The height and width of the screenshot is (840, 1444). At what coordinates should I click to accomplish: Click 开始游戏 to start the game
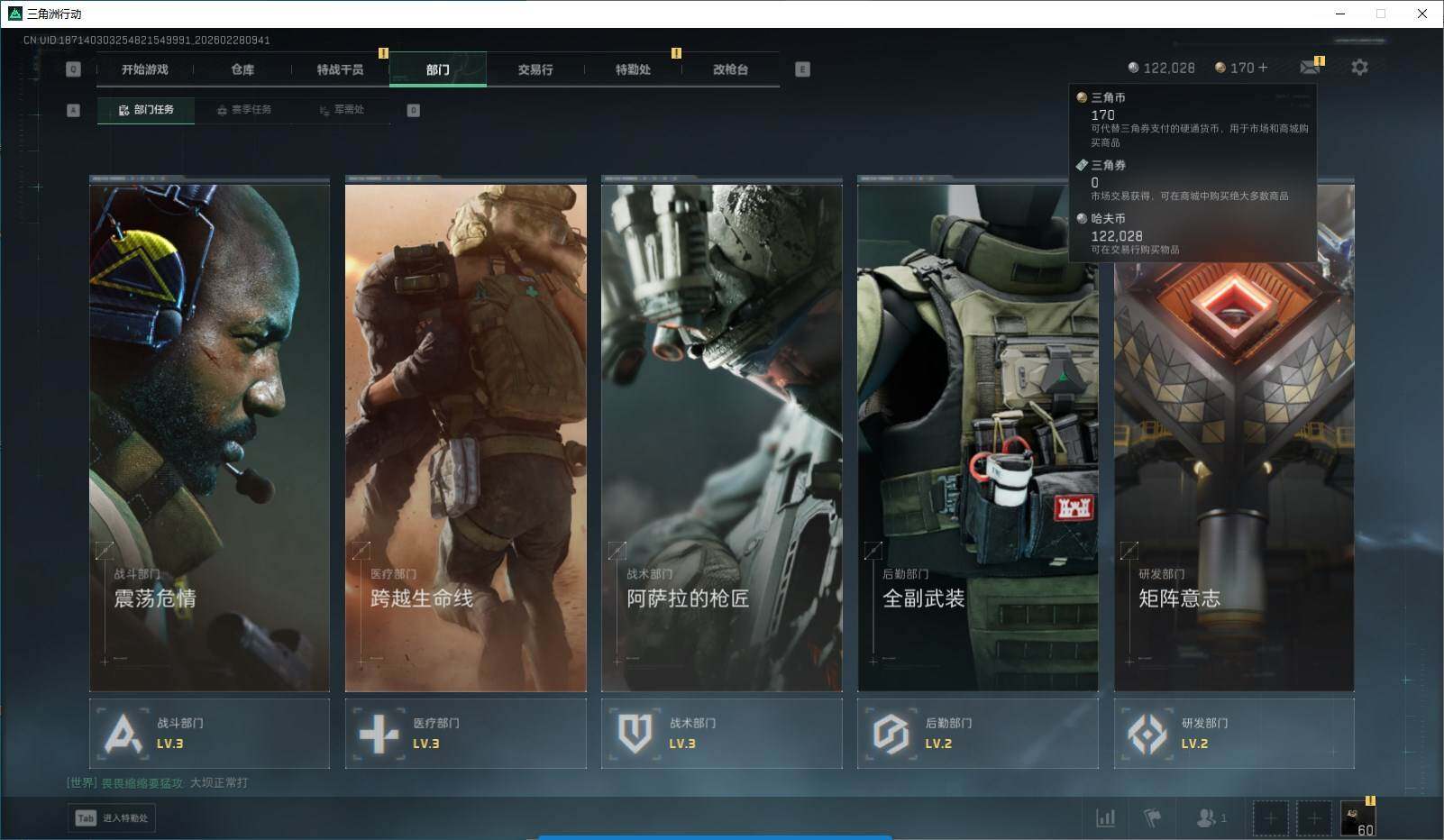[145, 69]
